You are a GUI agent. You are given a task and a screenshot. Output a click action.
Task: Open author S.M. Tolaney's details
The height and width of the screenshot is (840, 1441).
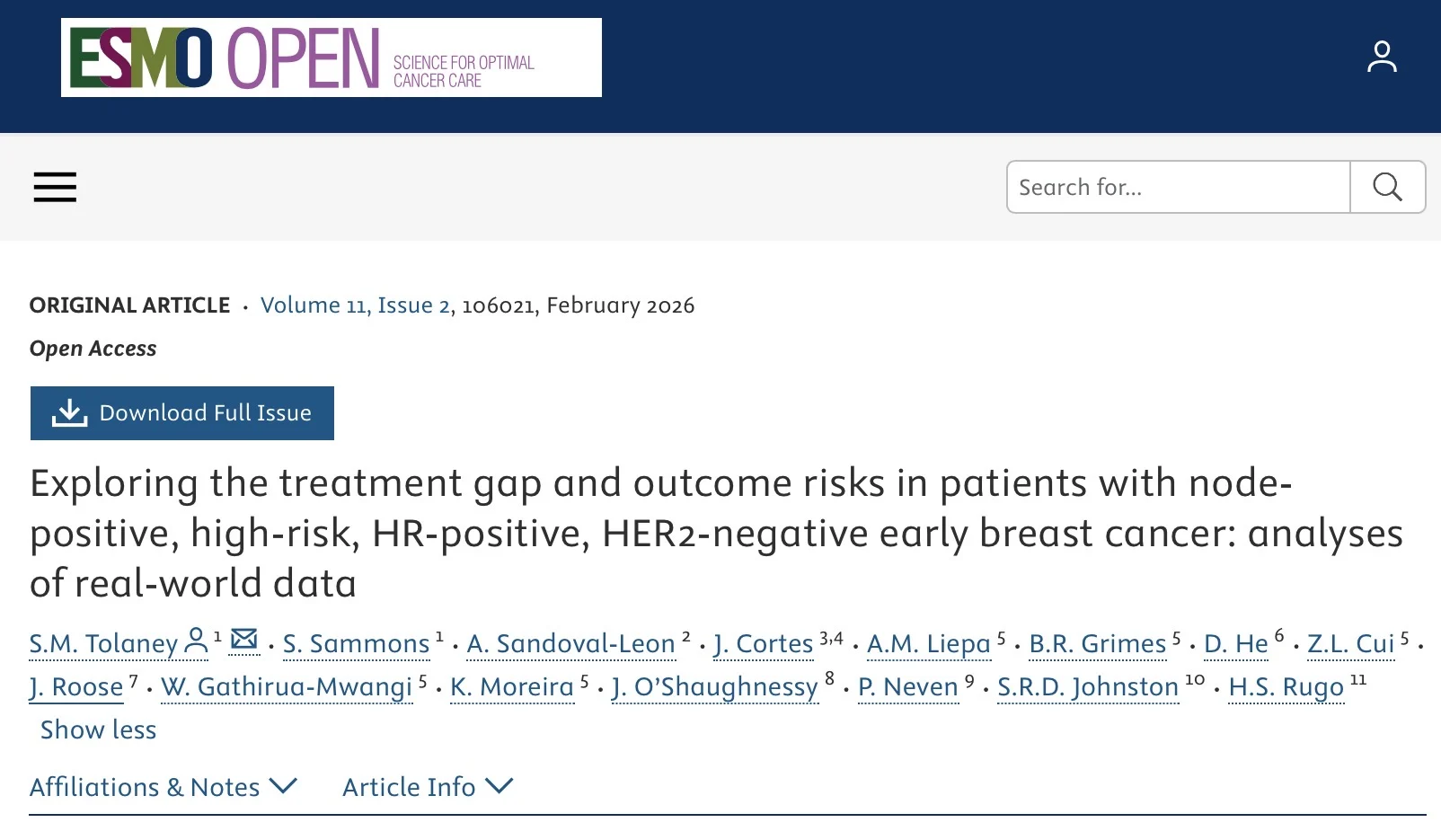point(103,643)
